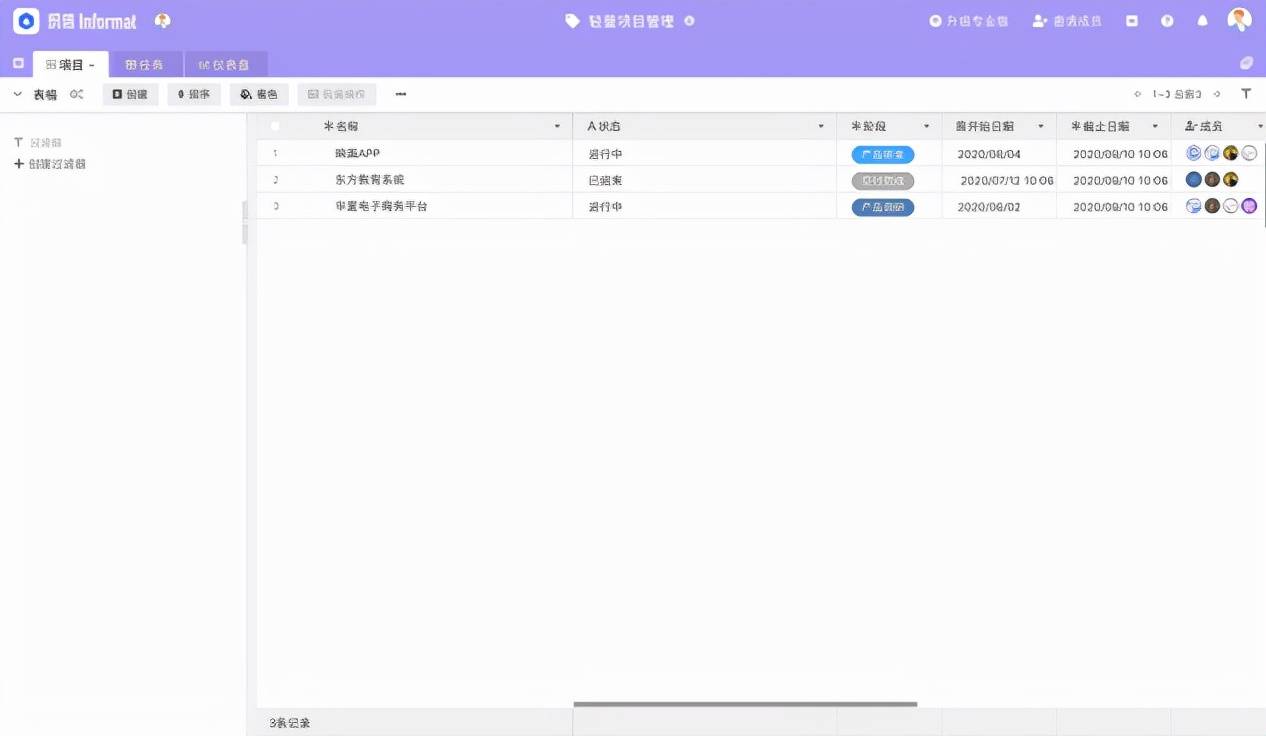Toggle the select-all checkbox in table header
This screenshot has height=736, width=1266.
275,126
